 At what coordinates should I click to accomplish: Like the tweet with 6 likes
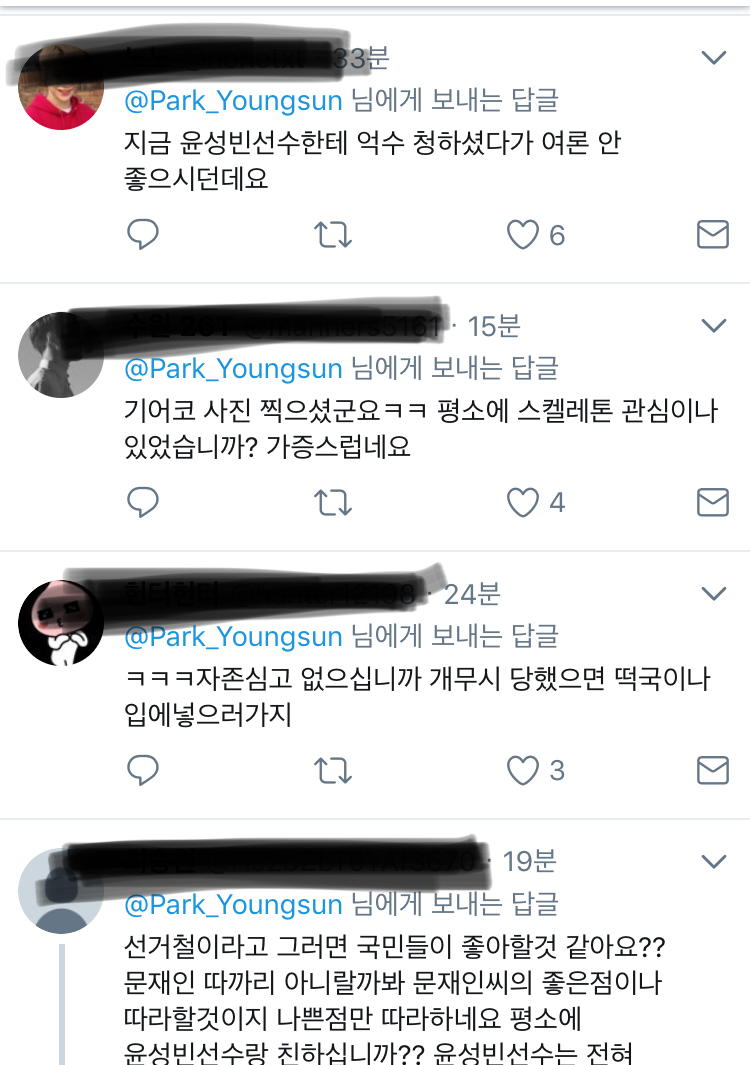click(x=522, y=235)
